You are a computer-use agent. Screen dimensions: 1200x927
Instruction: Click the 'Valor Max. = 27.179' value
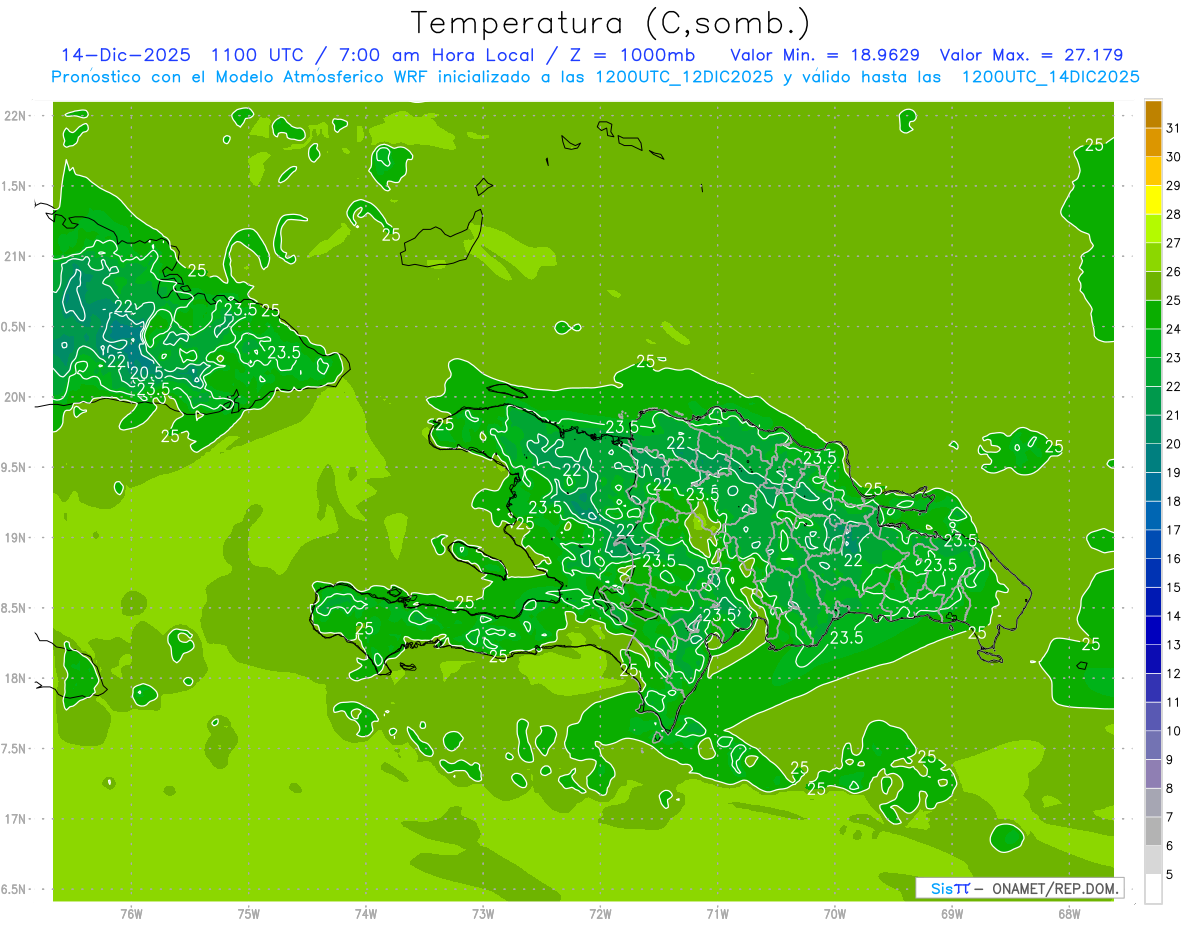(x=1031, y=55)
